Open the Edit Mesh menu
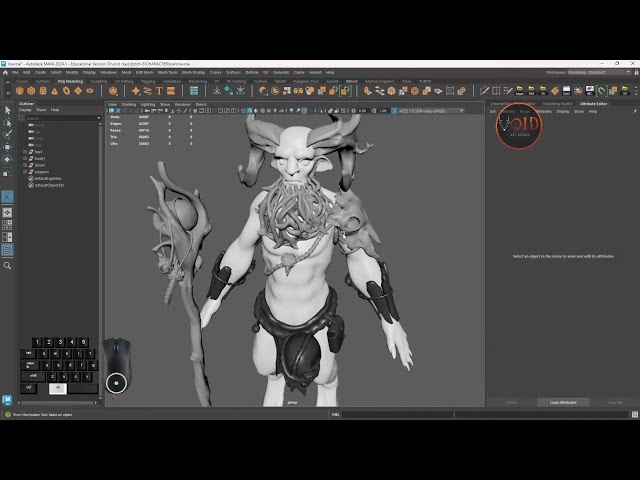This screenshot has height=480, width=640. coord(144,72)
